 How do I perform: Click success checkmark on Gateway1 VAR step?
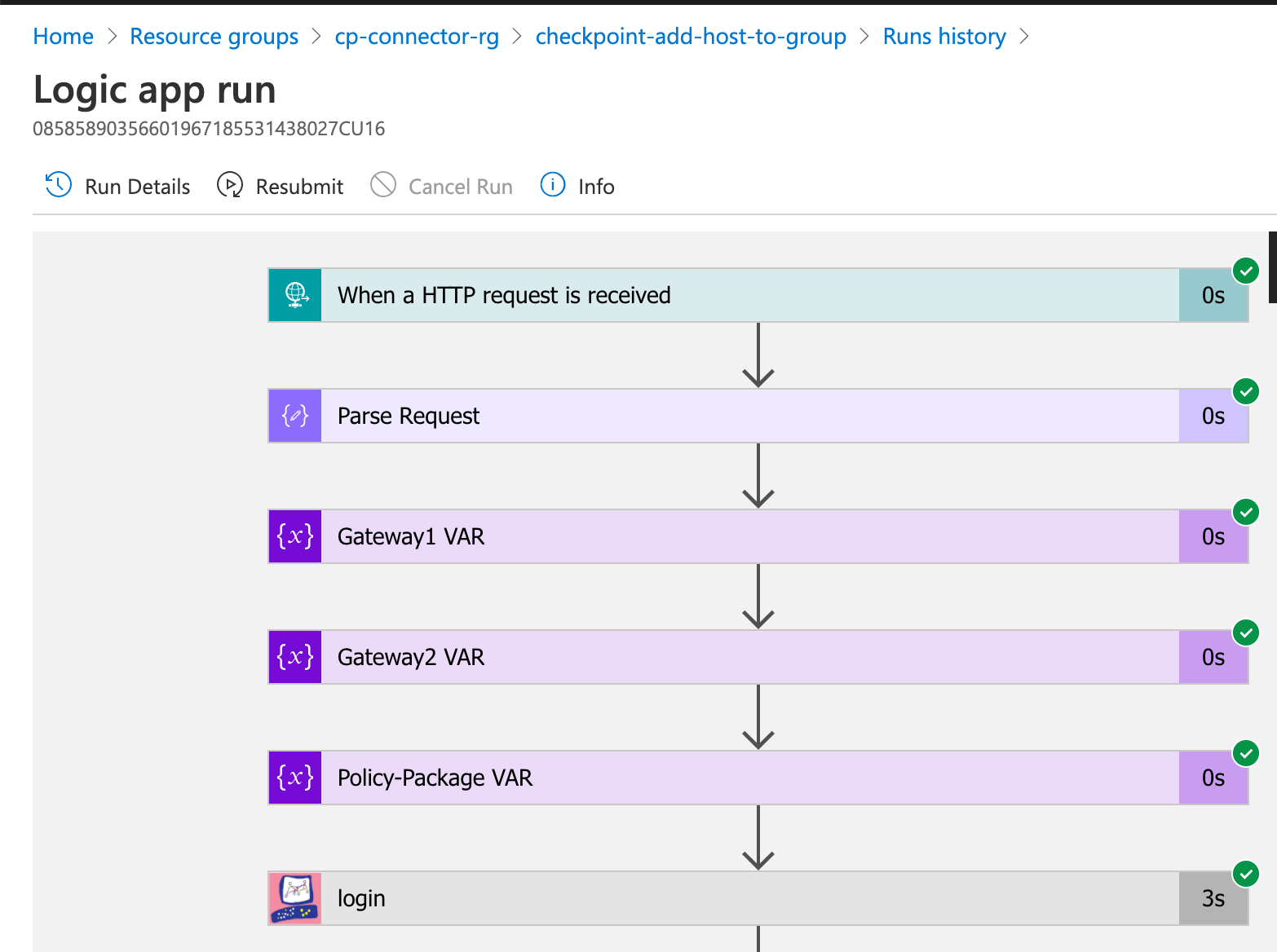click(1246, 512)
